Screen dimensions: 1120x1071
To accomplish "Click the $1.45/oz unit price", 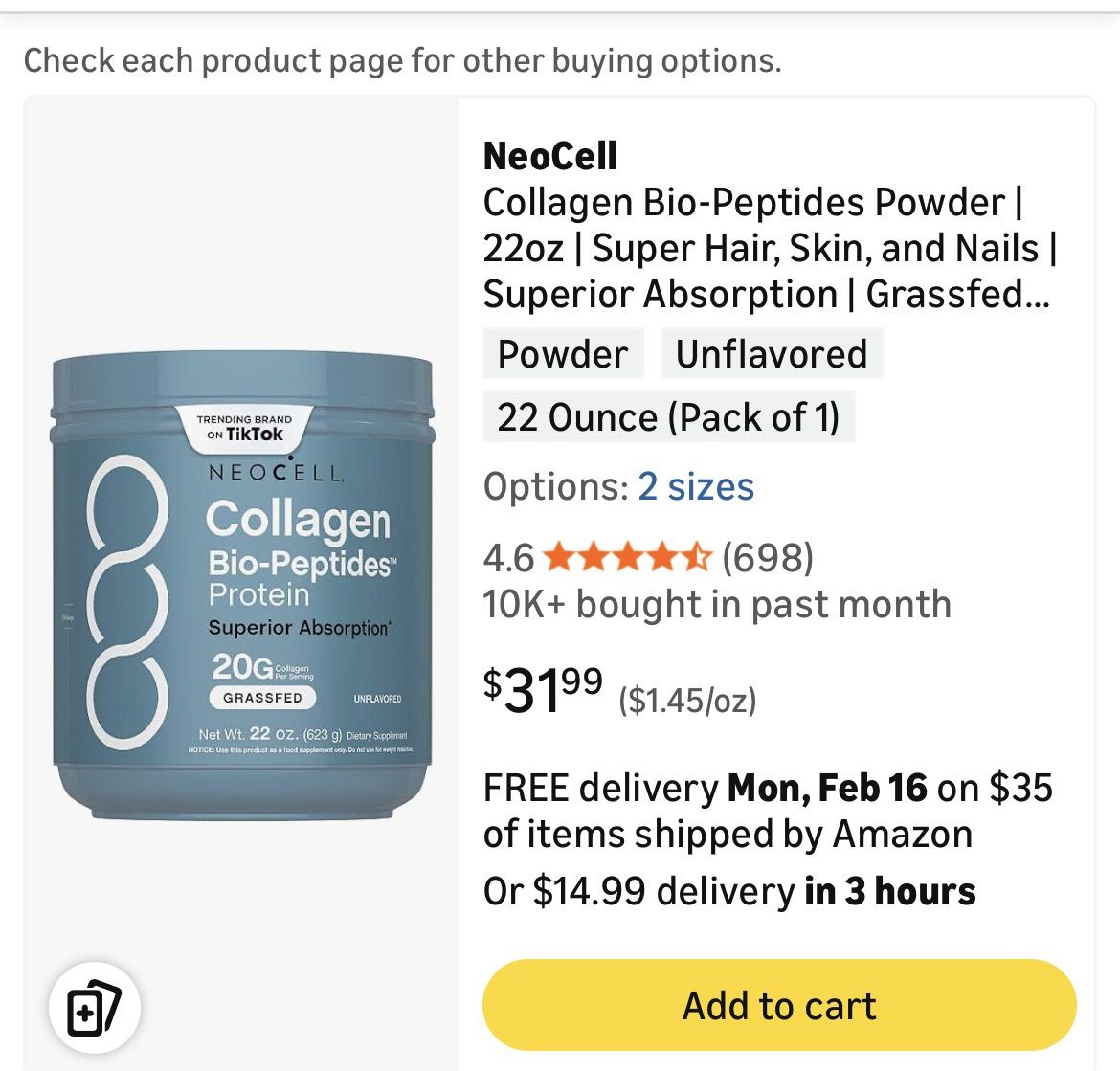I will [x=687, y=701].
